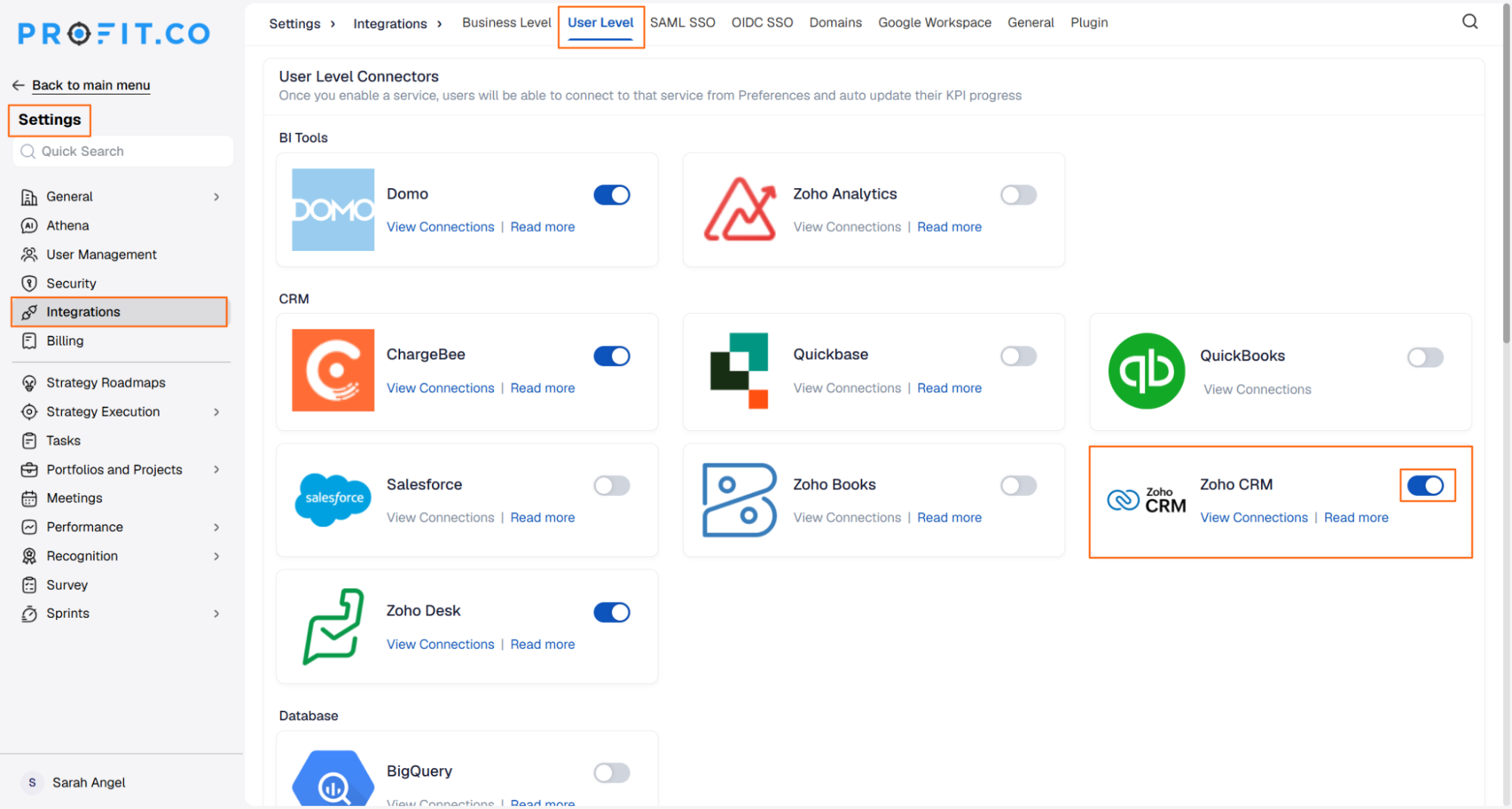
Task: Click the back arrow beside Back to main menu
Action: click(18, 85)
